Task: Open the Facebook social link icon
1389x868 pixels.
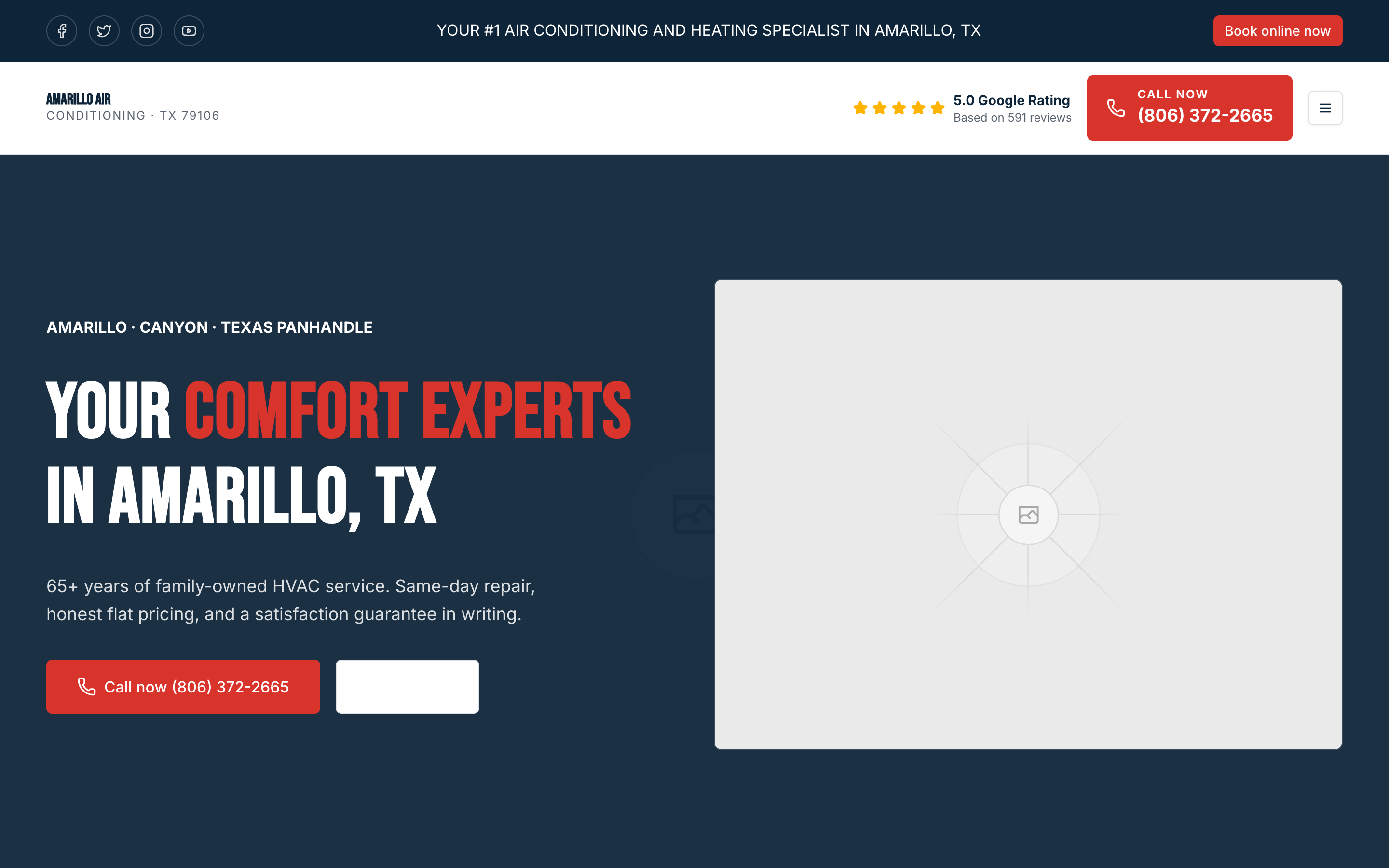Action: coord(61,31)
